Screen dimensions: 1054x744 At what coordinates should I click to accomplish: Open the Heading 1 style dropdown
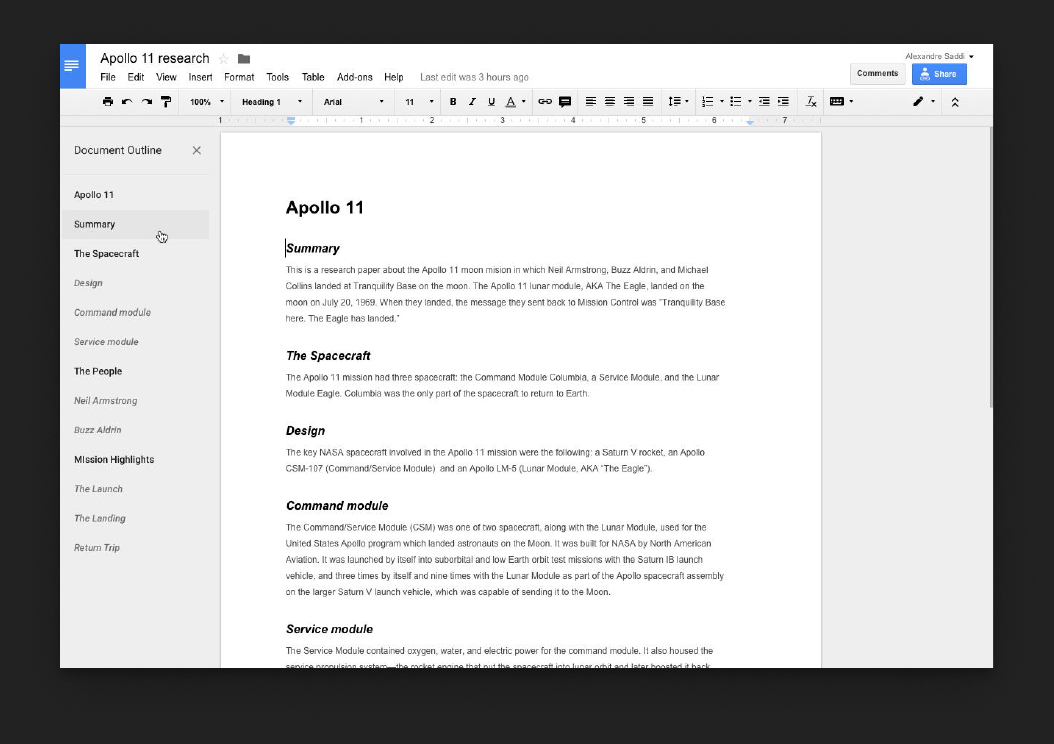(272, 102)
